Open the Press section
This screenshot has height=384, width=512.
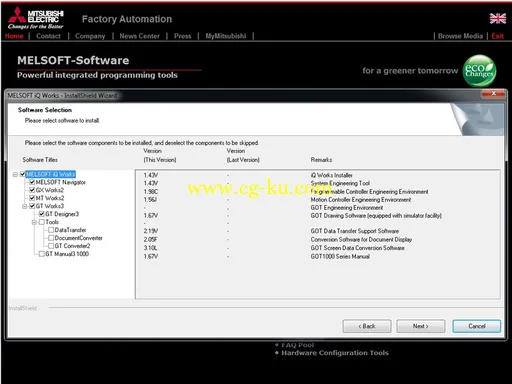coord(182,36)
